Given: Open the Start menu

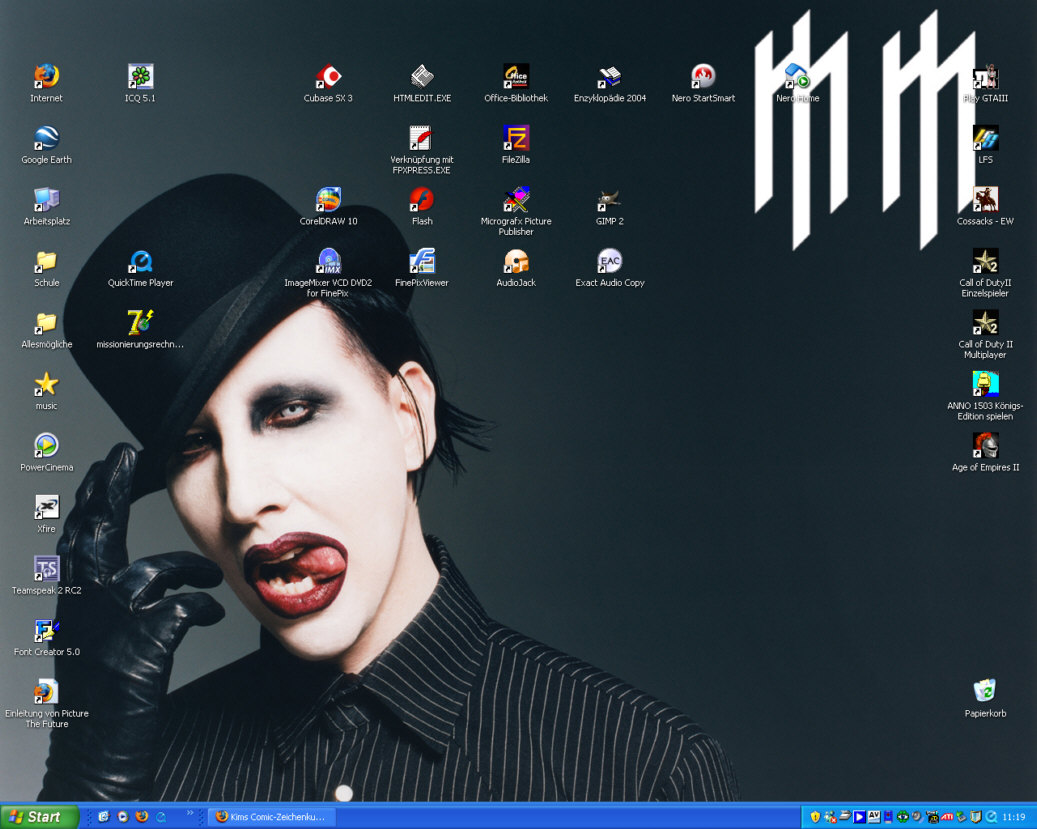Looking at the screenshot, I should [35, 817].
